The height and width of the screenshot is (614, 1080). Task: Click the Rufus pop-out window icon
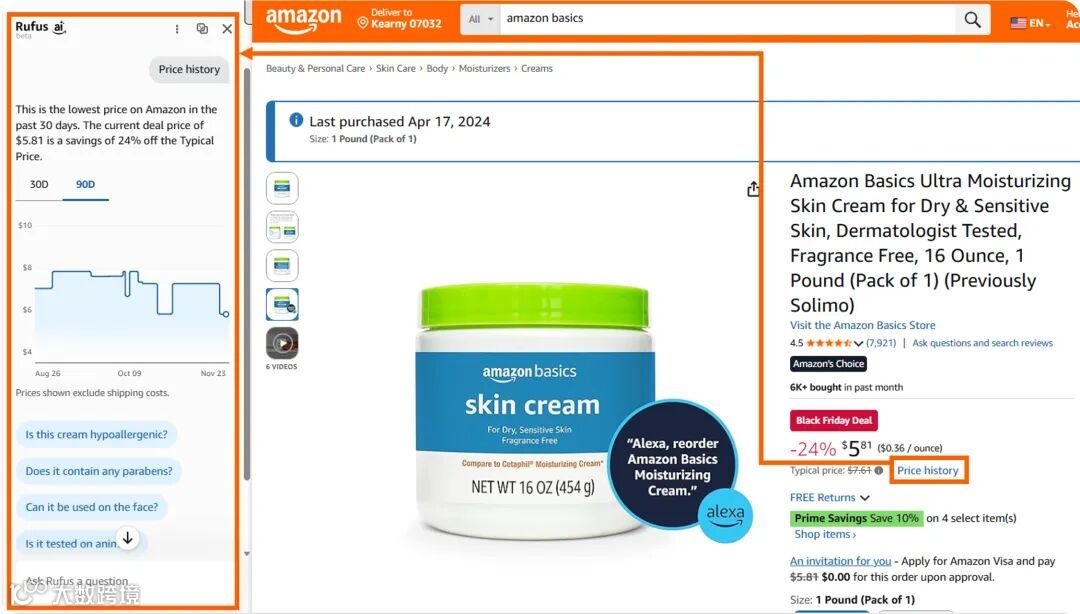click(202, 28)
